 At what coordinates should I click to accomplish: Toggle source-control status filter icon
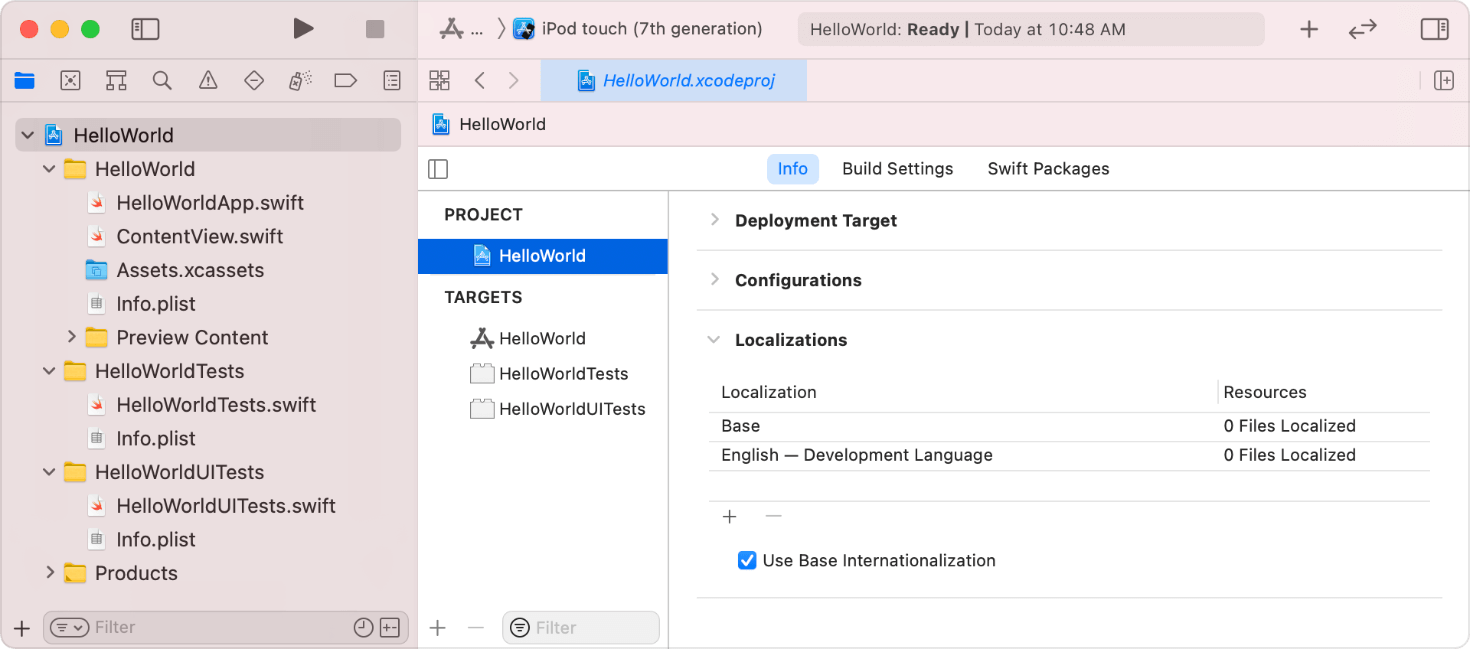(x=390, y=628)
